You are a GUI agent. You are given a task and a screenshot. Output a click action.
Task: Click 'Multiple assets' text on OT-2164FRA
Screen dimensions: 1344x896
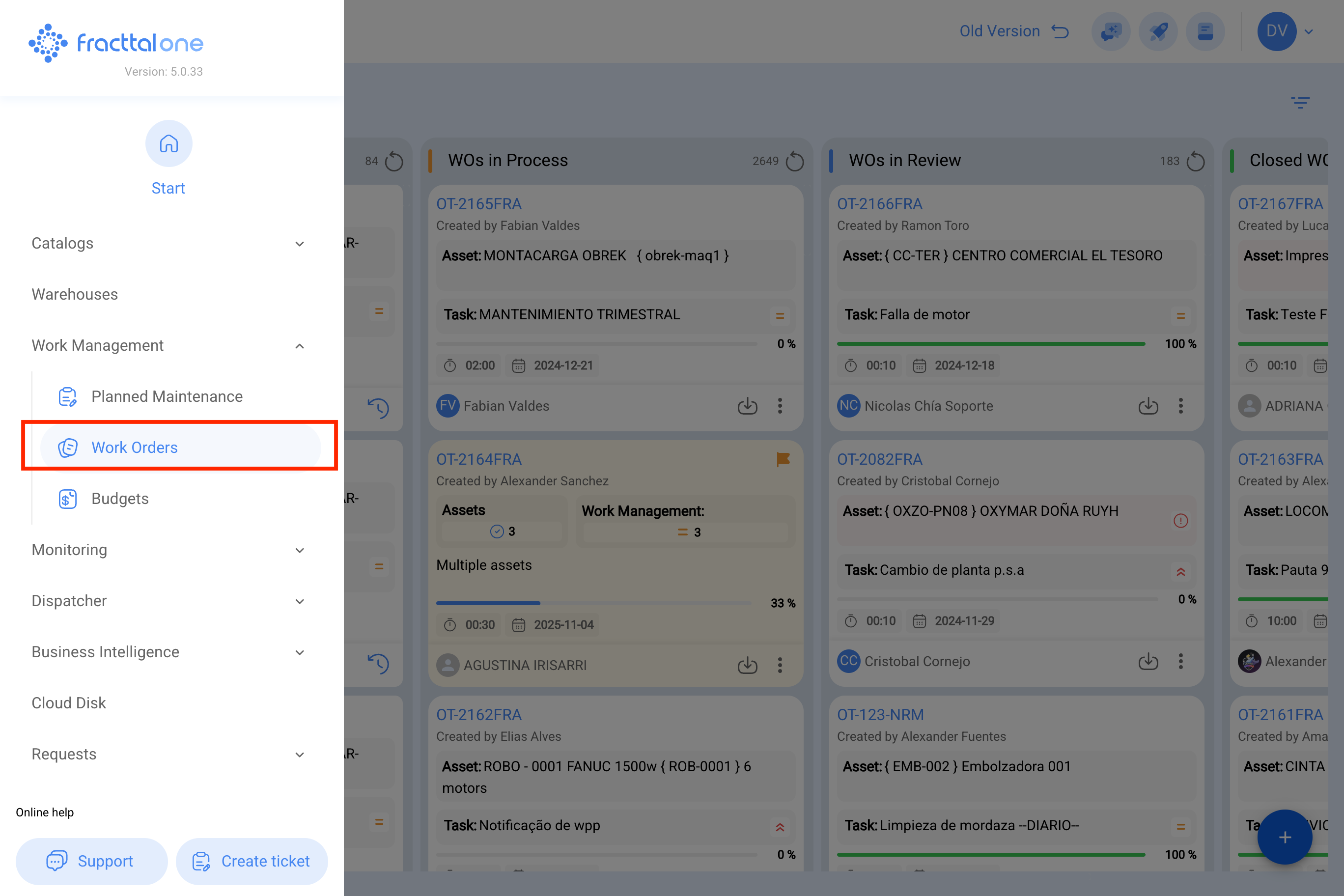tap(484, 565)
